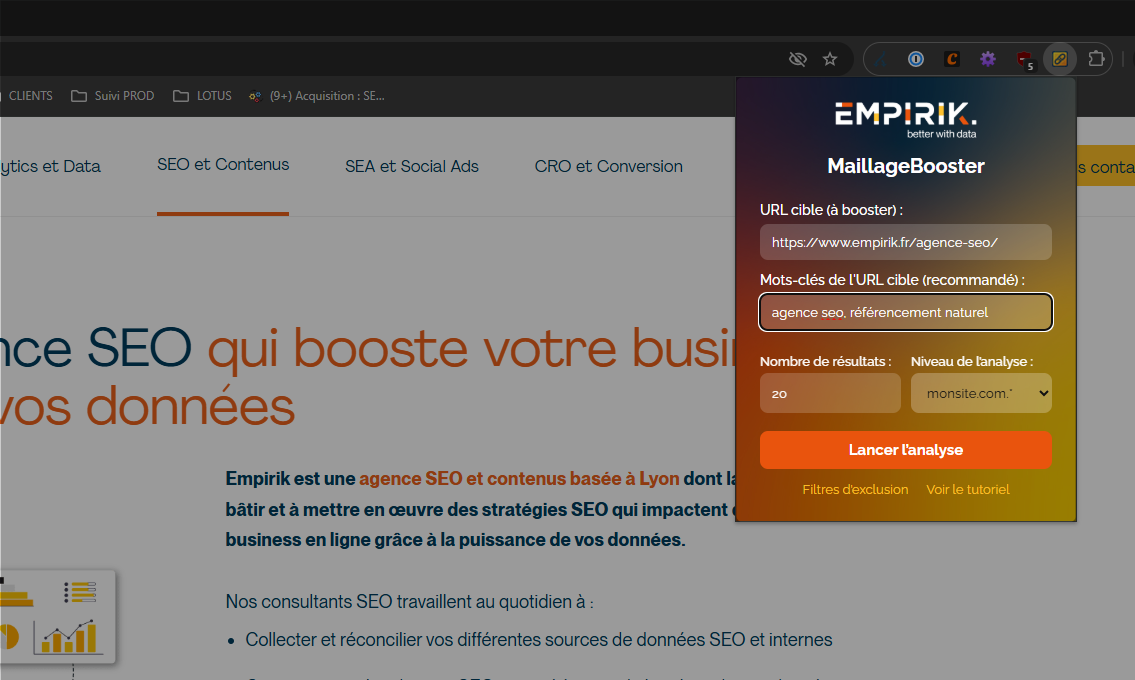
Task: Click the bar chart illustration on the page
Action: pos(67,637)
